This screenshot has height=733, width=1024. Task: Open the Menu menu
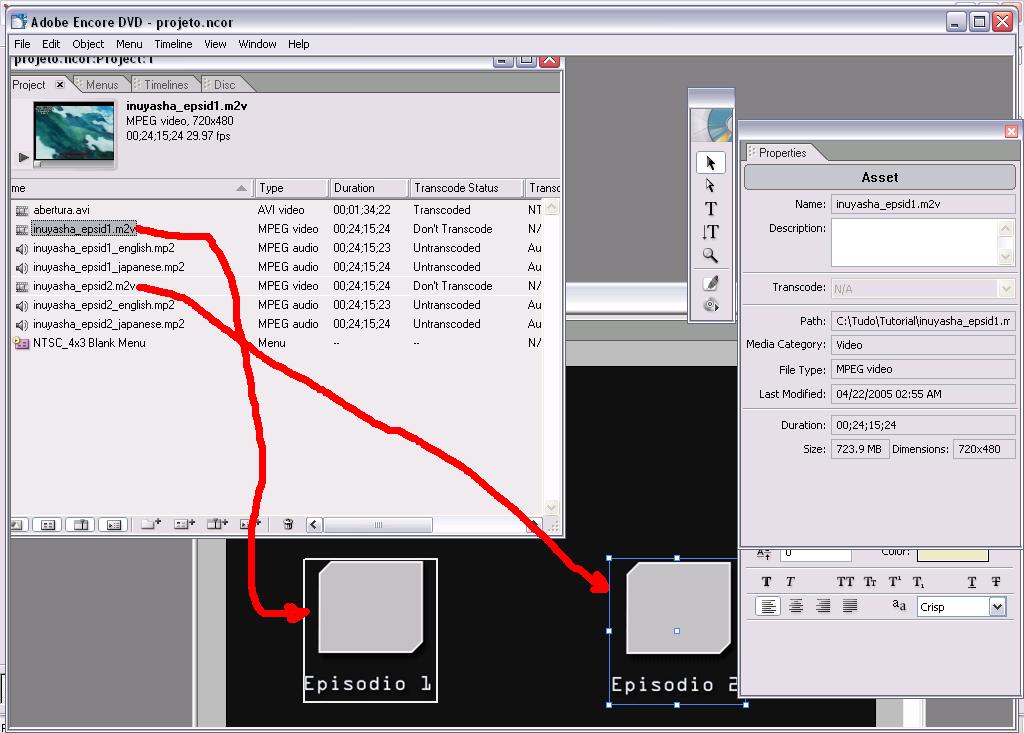tap(129, 44)
